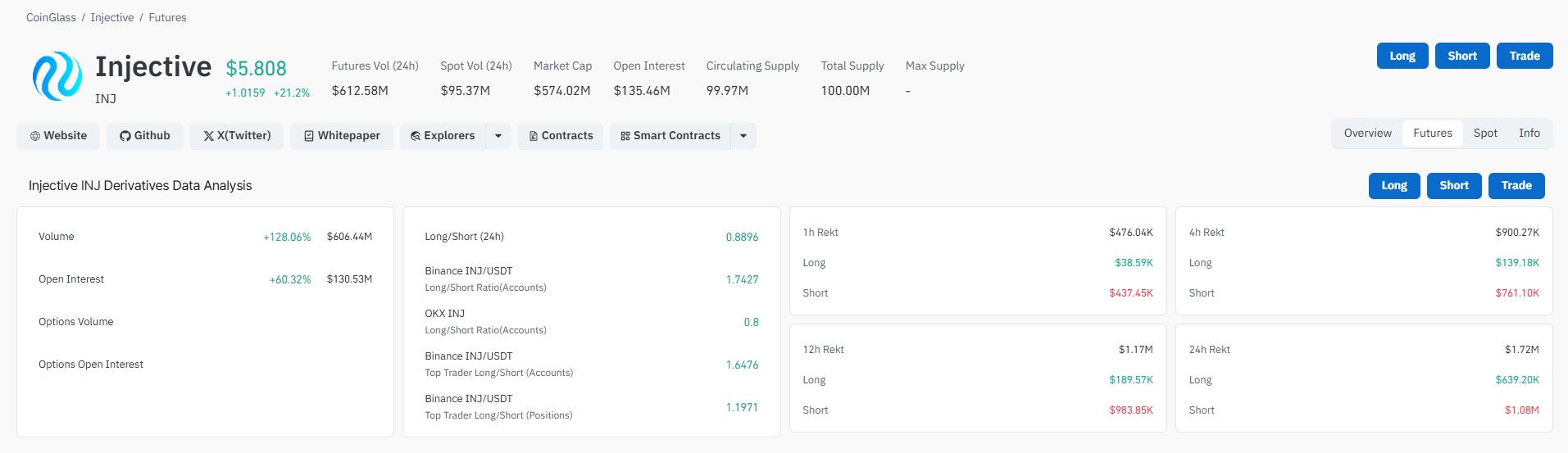Click the OKX INJ ratio 0.8
The image size is (1568, 453).
(x=751, y=322)
